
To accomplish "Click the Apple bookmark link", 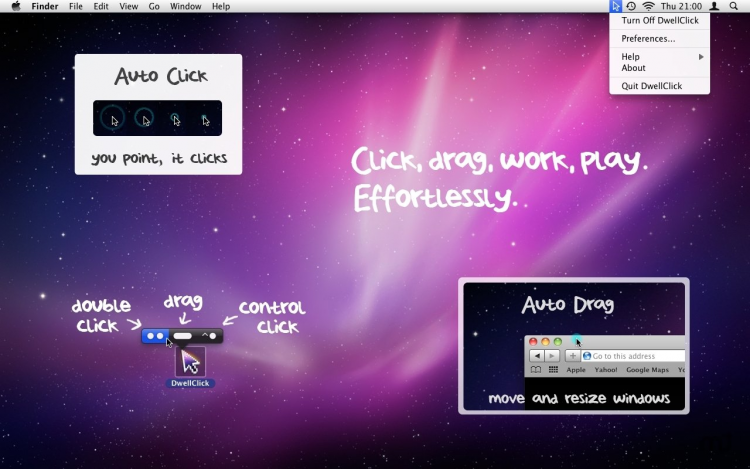I will (x=576, y=370).
